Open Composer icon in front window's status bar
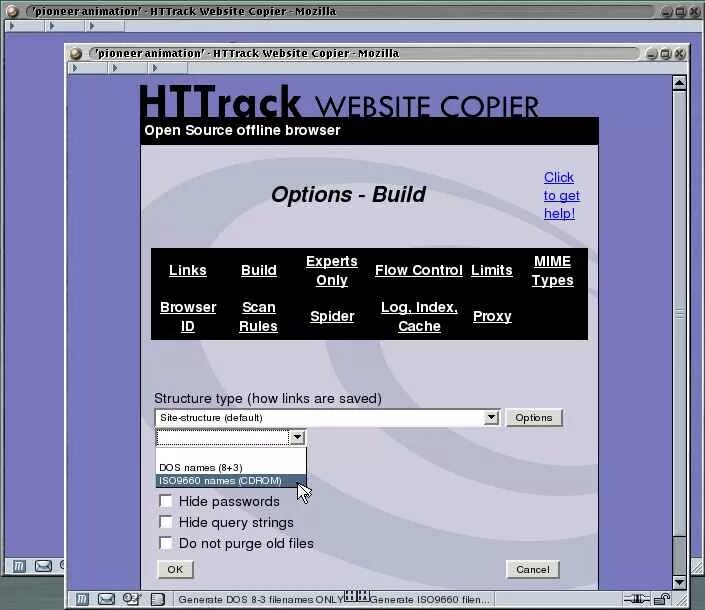 coord(132,599)
